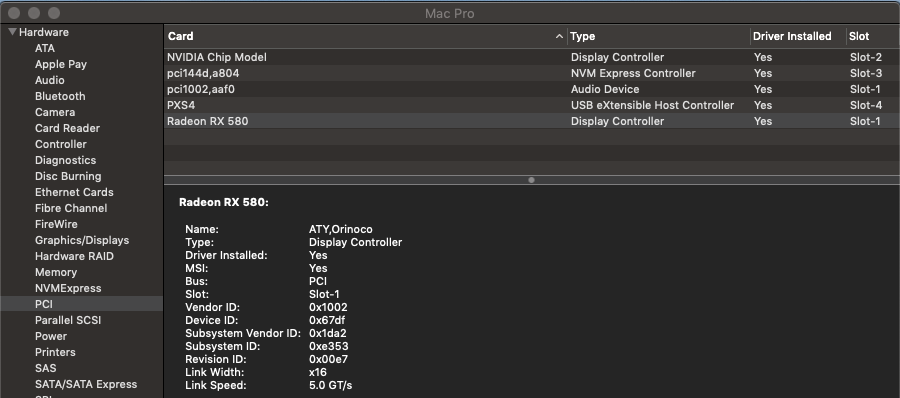Click Link Speed value 5.0 GT/s

point(330,385)
